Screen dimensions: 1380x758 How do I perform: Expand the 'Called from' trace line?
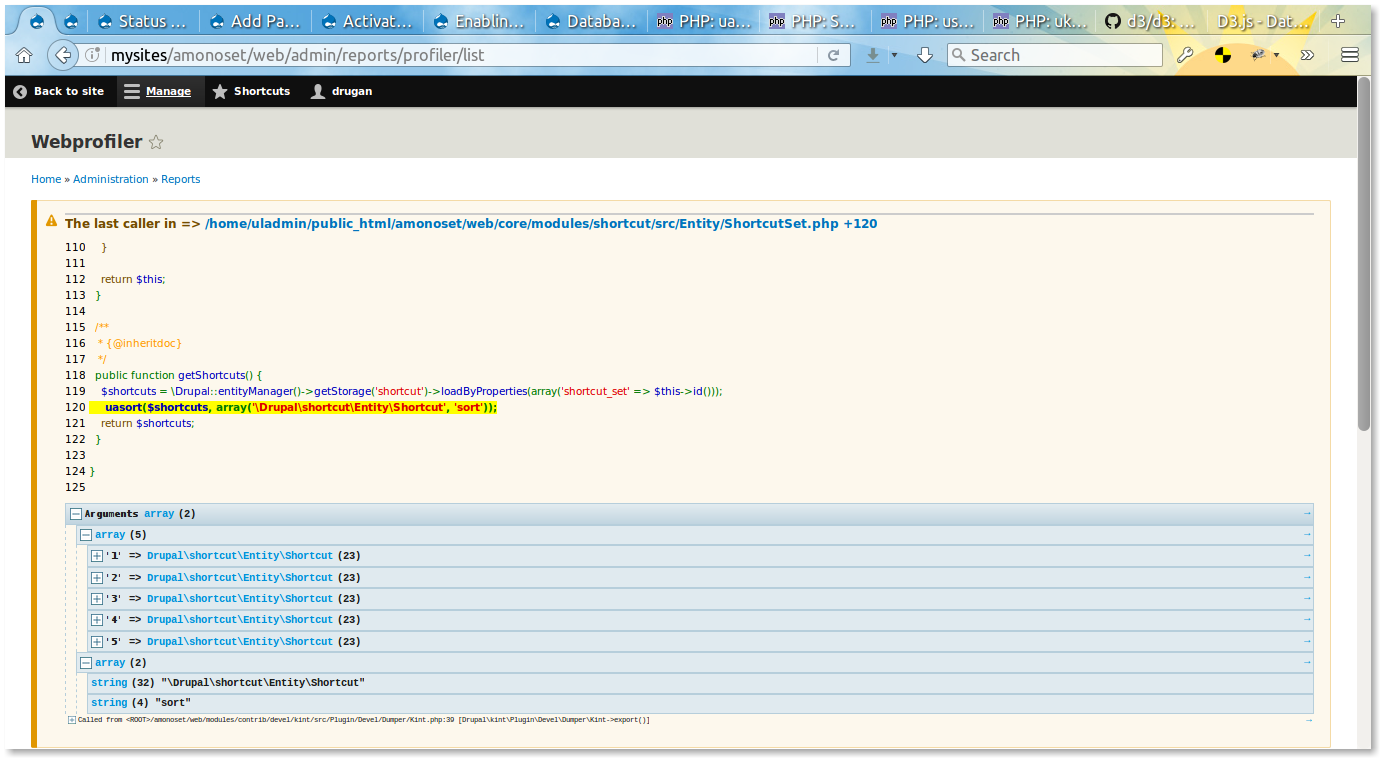(x=72, y=720)
